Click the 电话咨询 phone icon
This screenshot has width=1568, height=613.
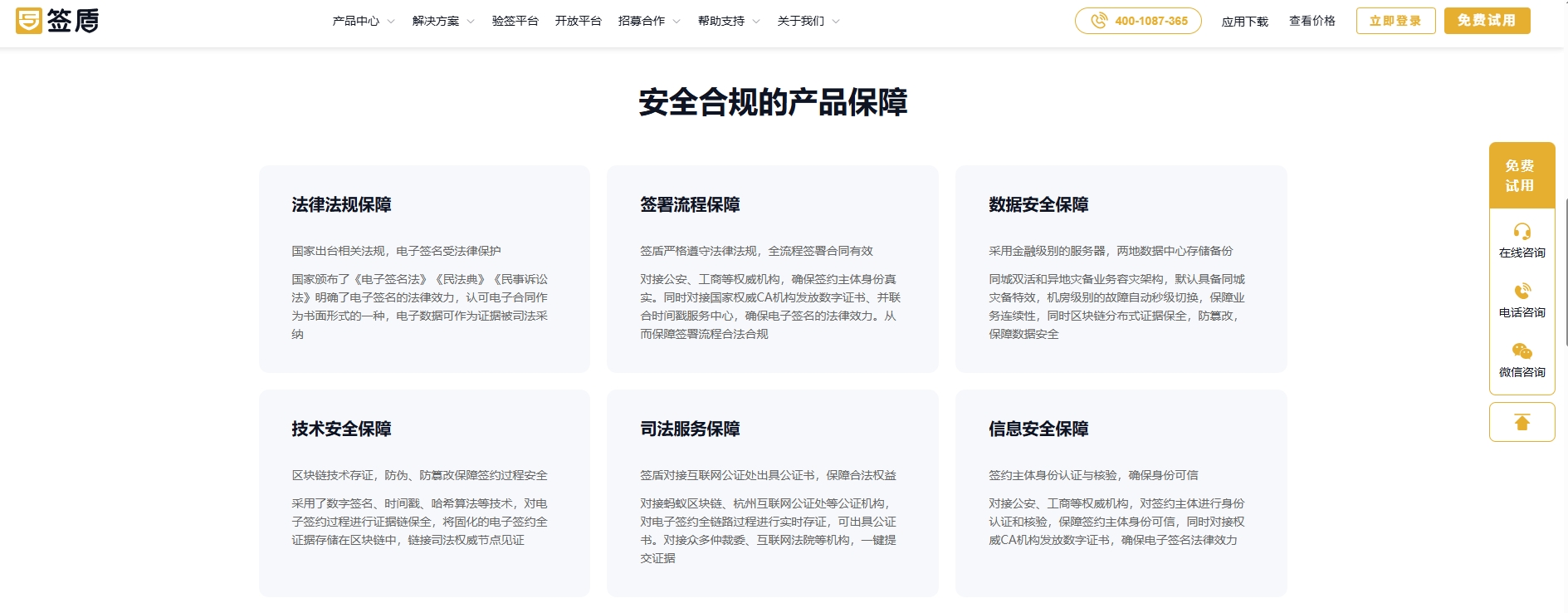(x=1522, y=292)
